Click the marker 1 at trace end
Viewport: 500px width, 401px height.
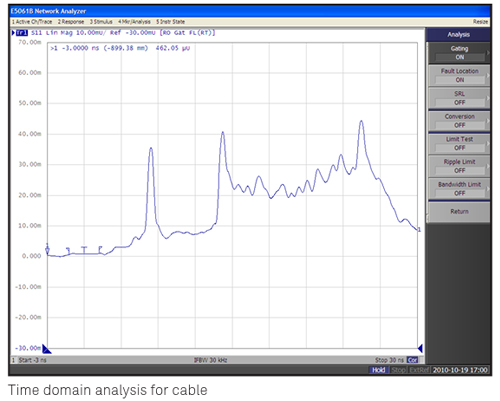pyautogui.click(x=419, y=230)
